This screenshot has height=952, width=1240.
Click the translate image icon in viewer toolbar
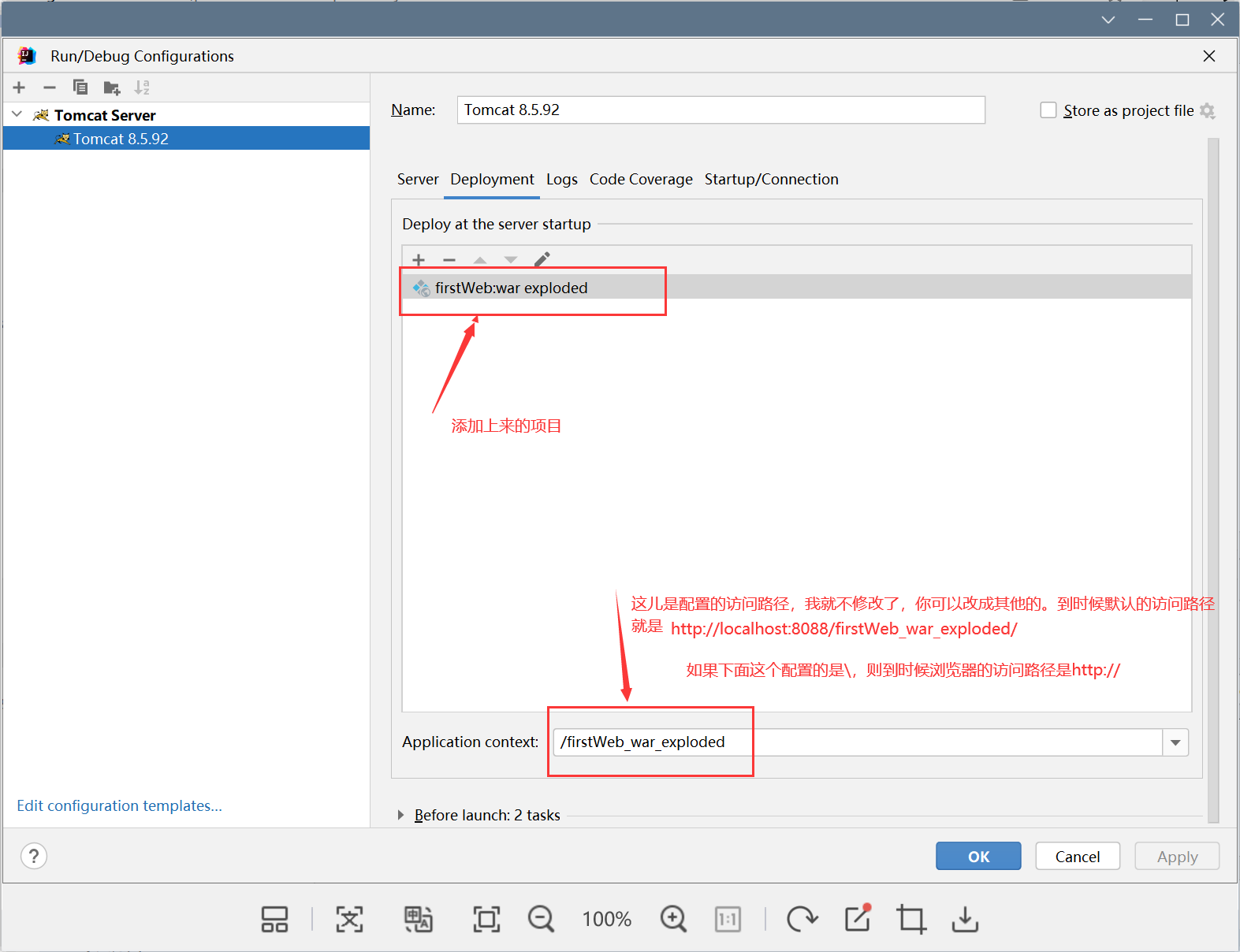click(x=418, y=919)
